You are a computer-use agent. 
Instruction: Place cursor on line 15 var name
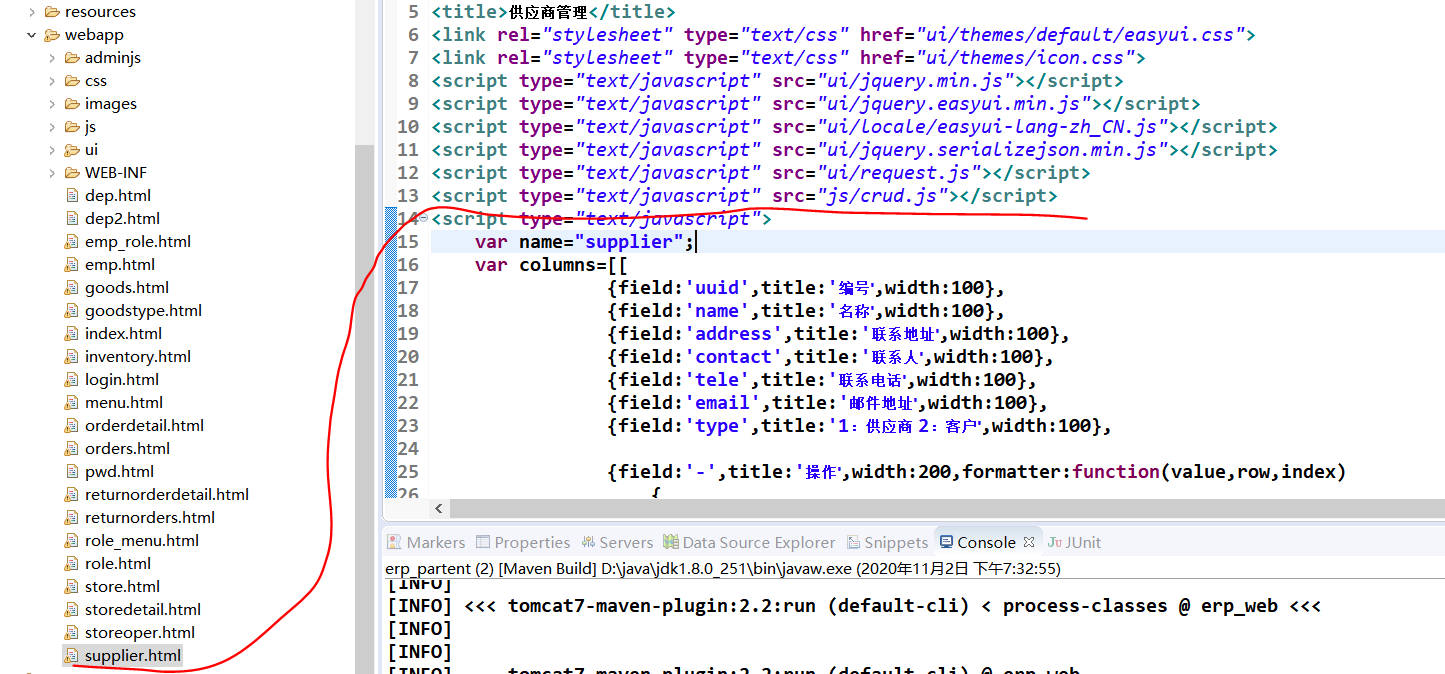pyautogui.click(x=585, y=242)
